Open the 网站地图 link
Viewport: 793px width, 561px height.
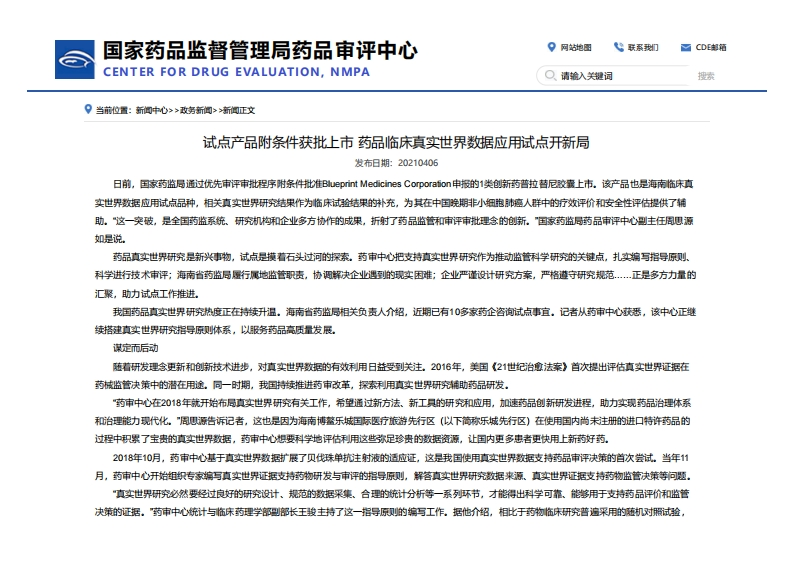tap(575, 47)
